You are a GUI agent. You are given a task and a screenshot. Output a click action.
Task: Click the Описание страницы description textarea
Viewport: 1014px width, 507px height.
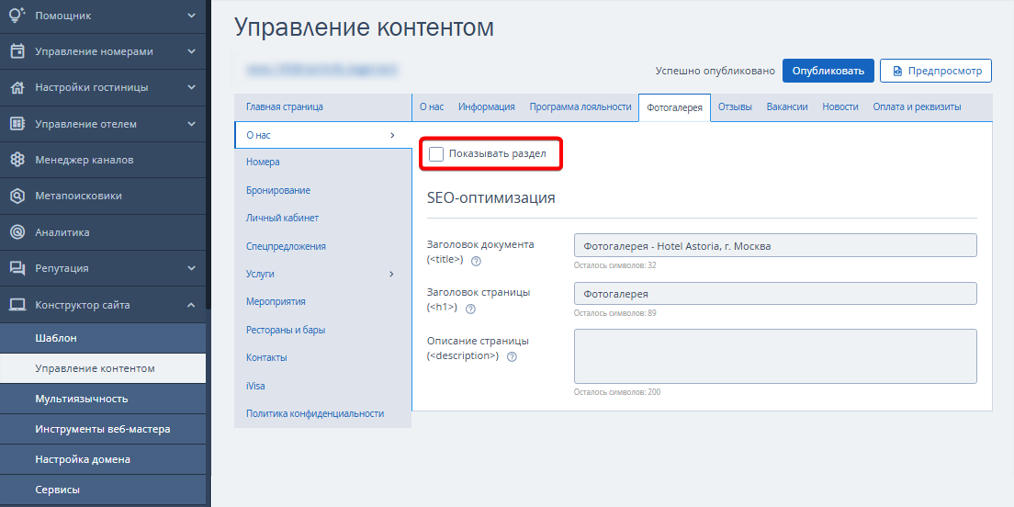pos(775,356)
